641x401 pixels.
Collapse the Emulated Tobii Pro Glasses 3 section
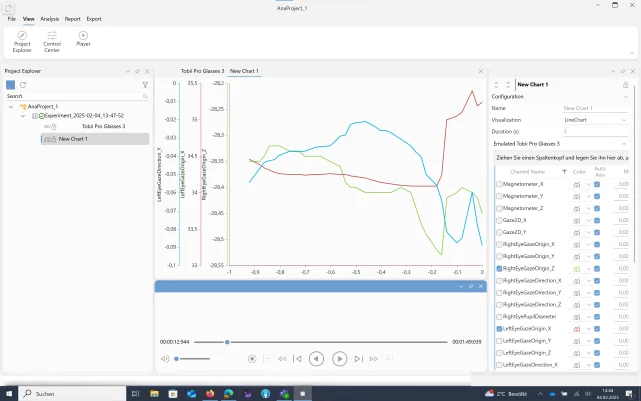coord(624,144)
